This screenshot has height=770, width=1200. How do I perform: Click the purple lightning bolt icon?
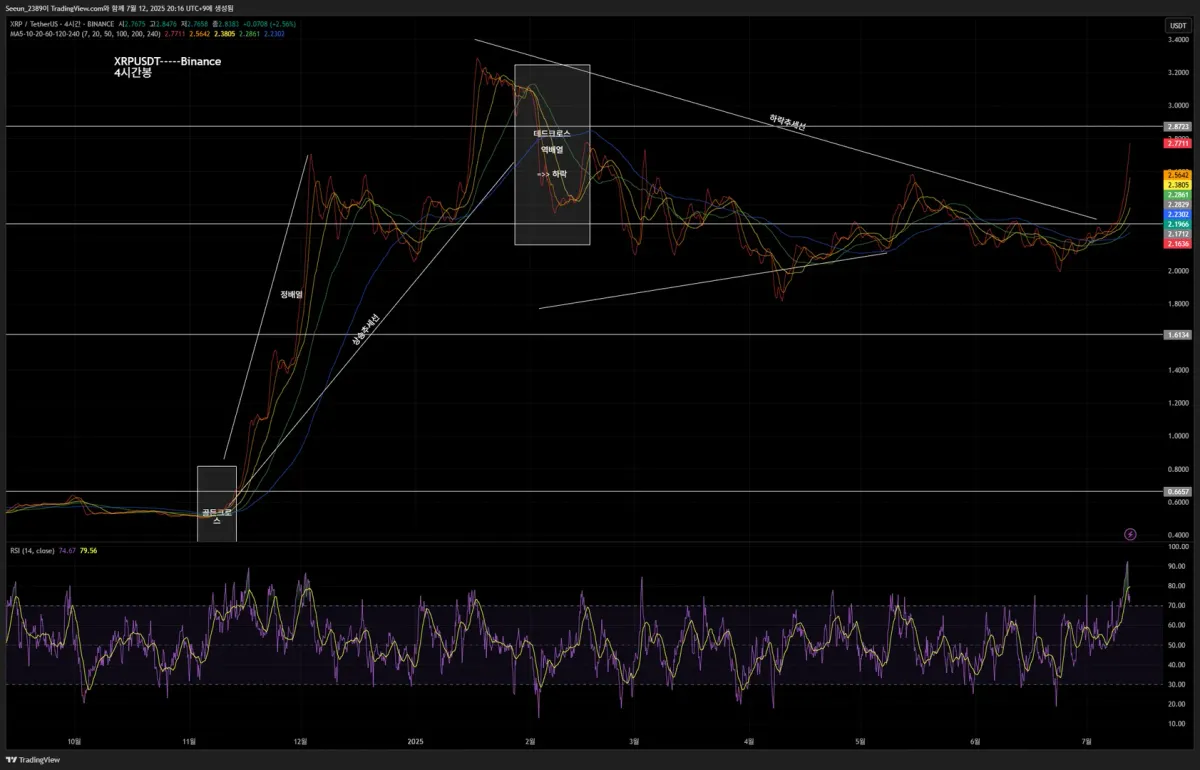coord(1130,534)
